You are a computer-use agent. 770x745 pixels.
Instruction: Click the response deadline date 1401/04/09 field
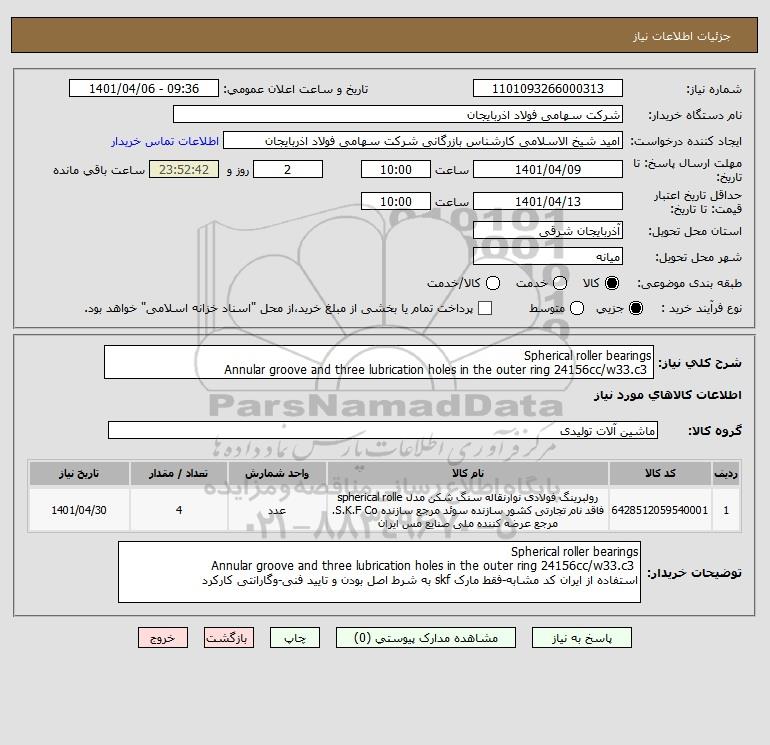(548, 169)
